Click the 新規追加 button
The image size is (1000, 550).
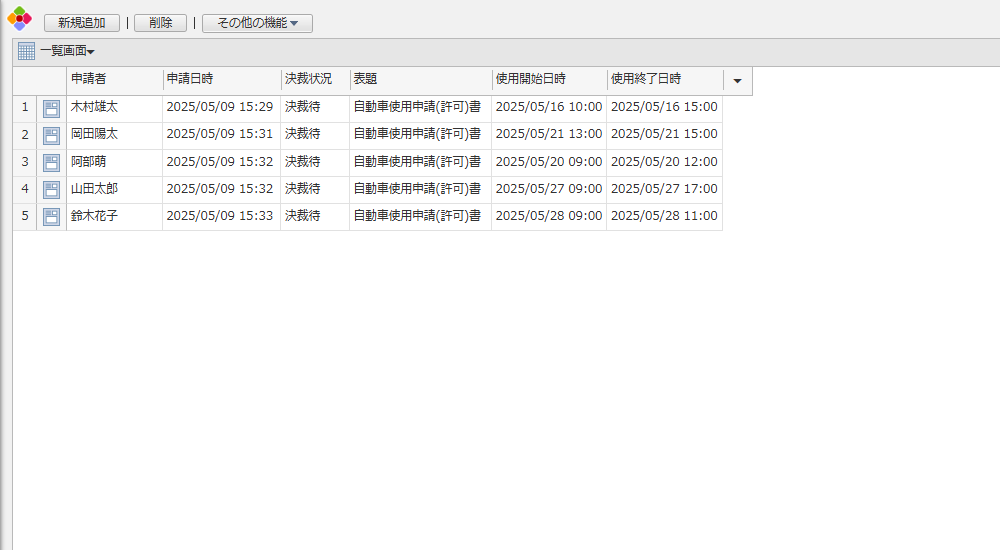82,23
